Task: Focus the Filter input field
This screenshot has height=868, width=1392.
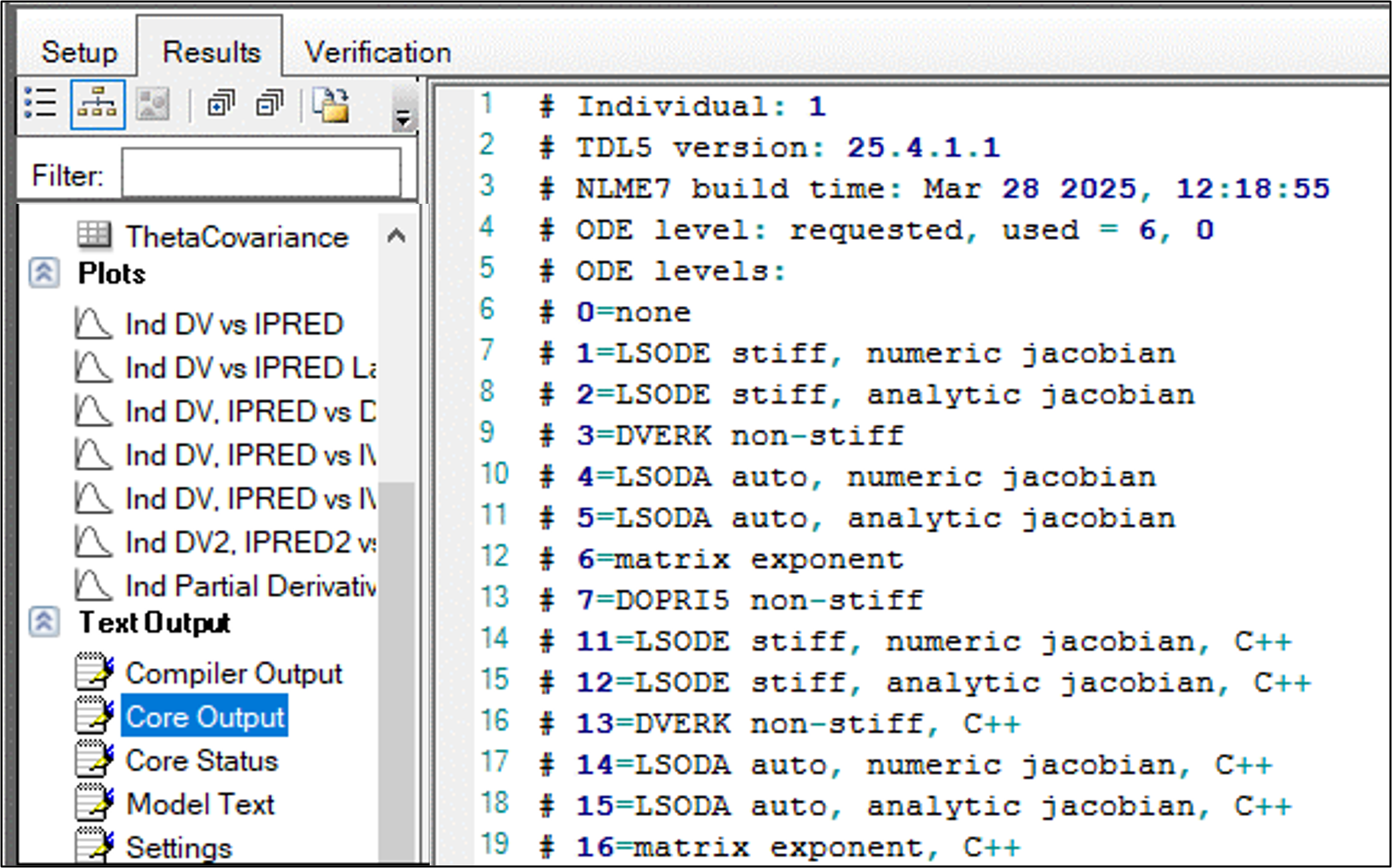Action: 261,174
